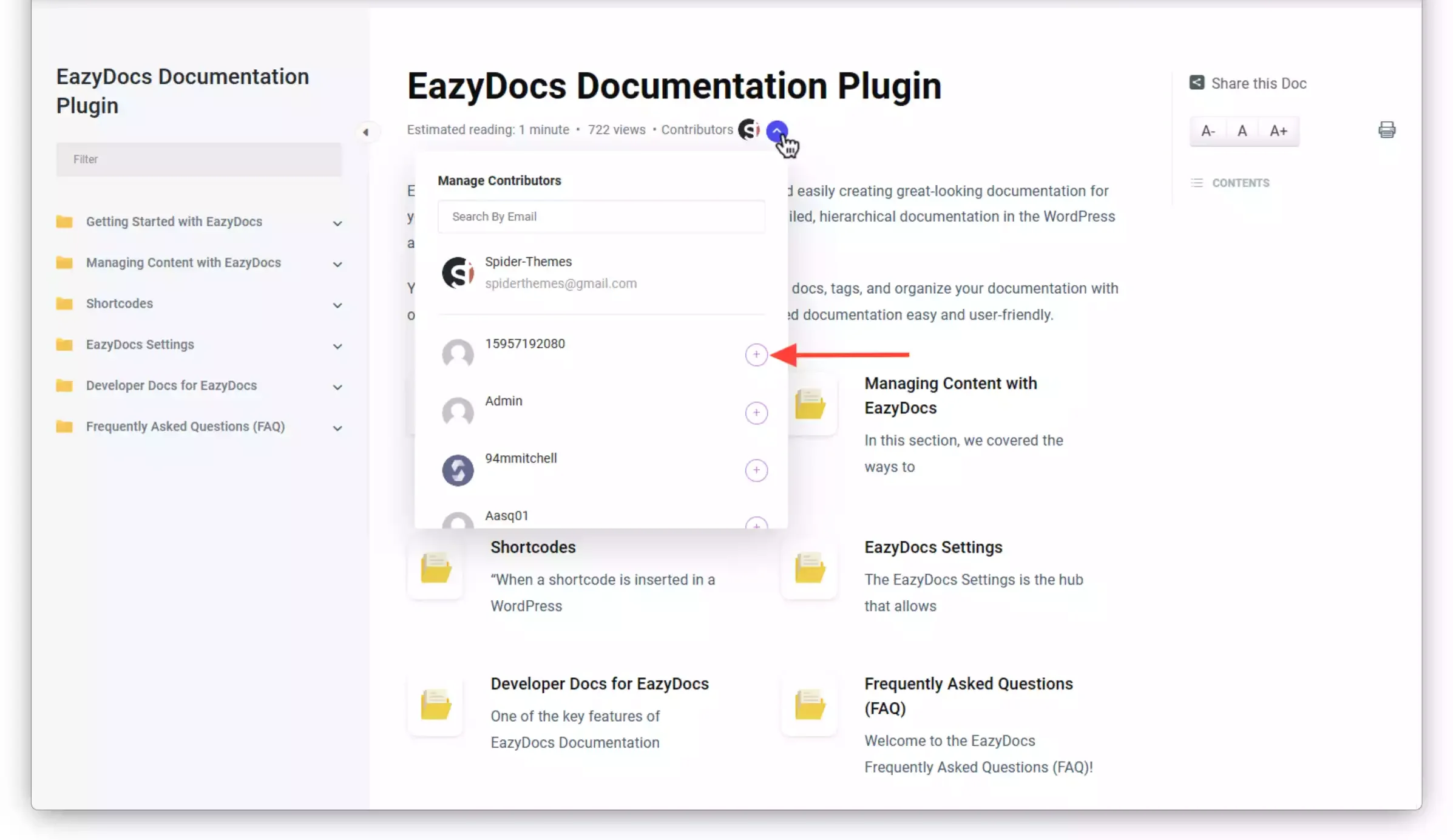The height and width of the screenshot is (840, 1453).
Task: Click the Spider-Themes contributor avatar in header
Action: [x=749, y=129]
